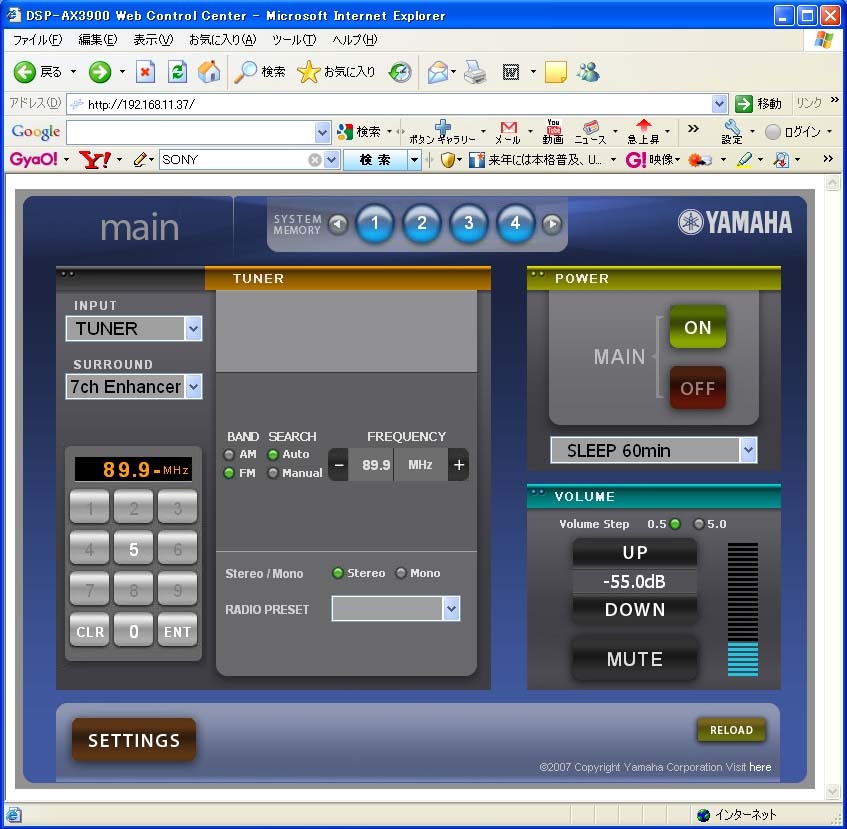Open the 編集(E) menu
This screenshot has width=847, height=829.
click(98, 40)
